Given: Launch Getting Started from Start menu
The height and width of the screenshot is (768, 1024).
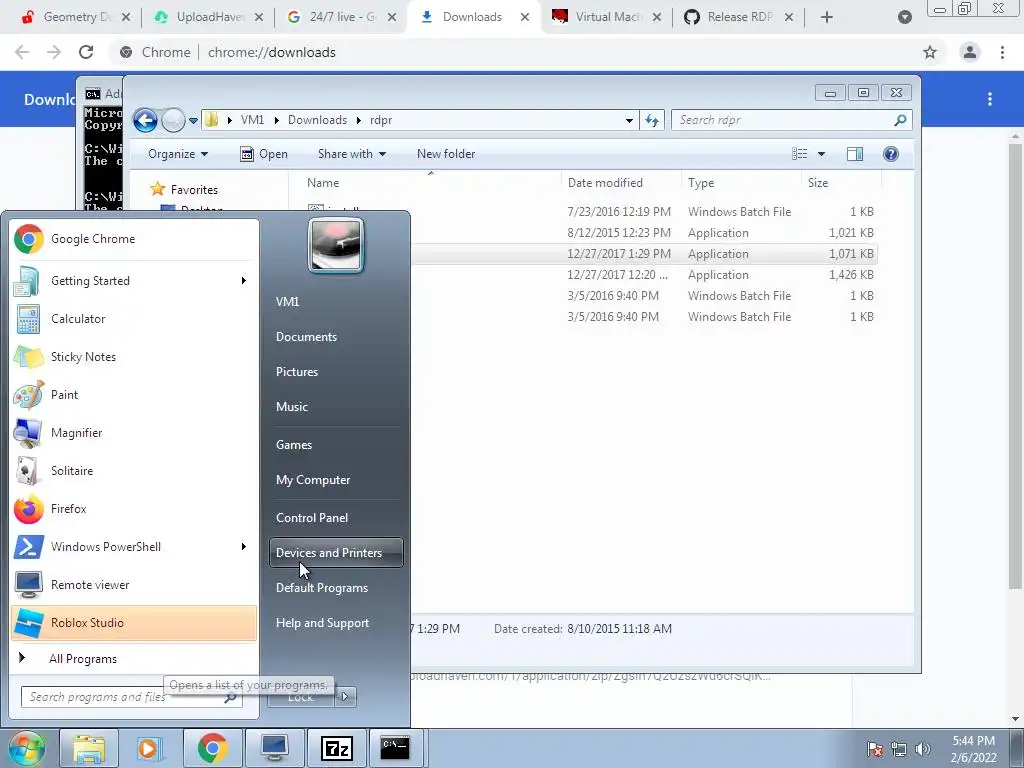Looking at the screenshot, I should (134, 281).
